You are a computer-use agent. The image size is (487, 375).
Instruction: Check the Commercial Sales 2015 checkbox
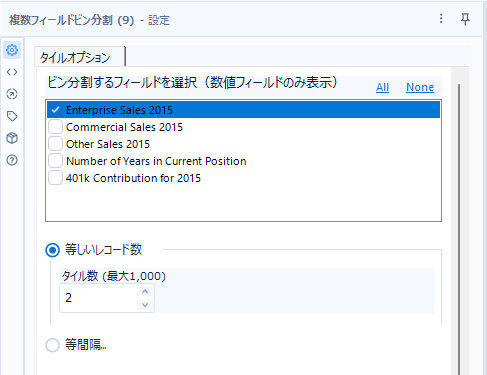click(x=55, y=127)
